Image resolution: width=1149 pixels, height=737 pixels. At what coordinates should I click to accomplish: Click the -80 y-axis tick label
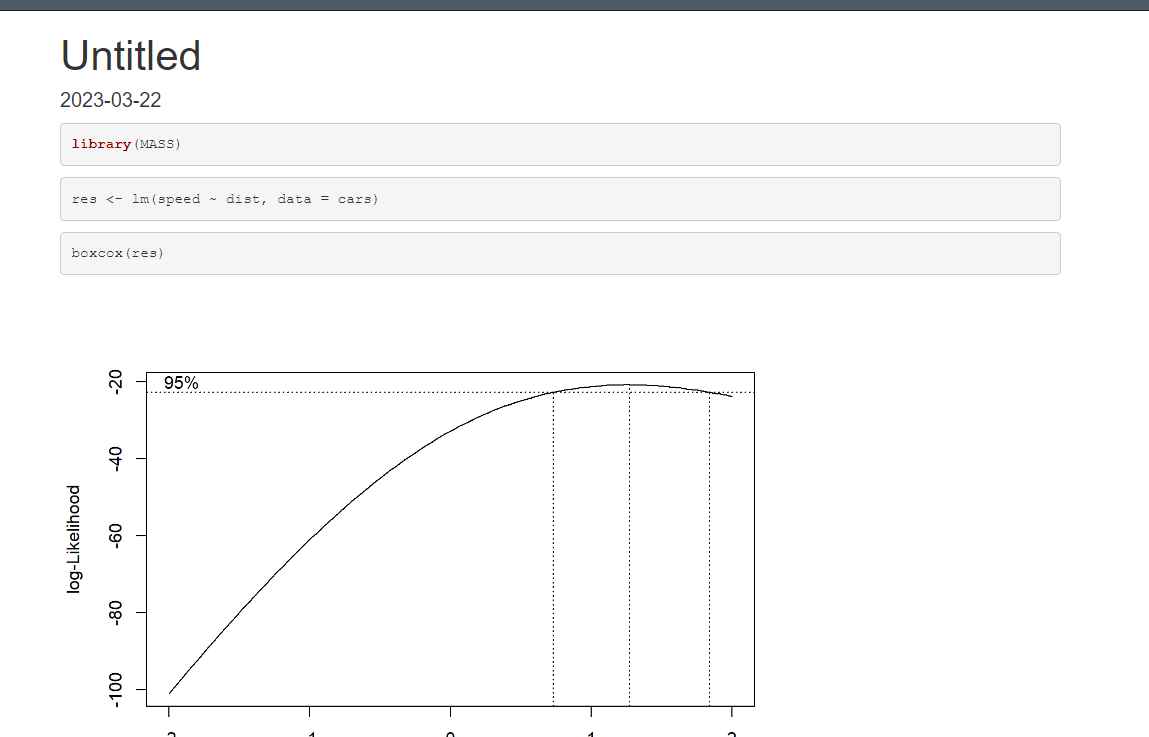click(115, 612)
